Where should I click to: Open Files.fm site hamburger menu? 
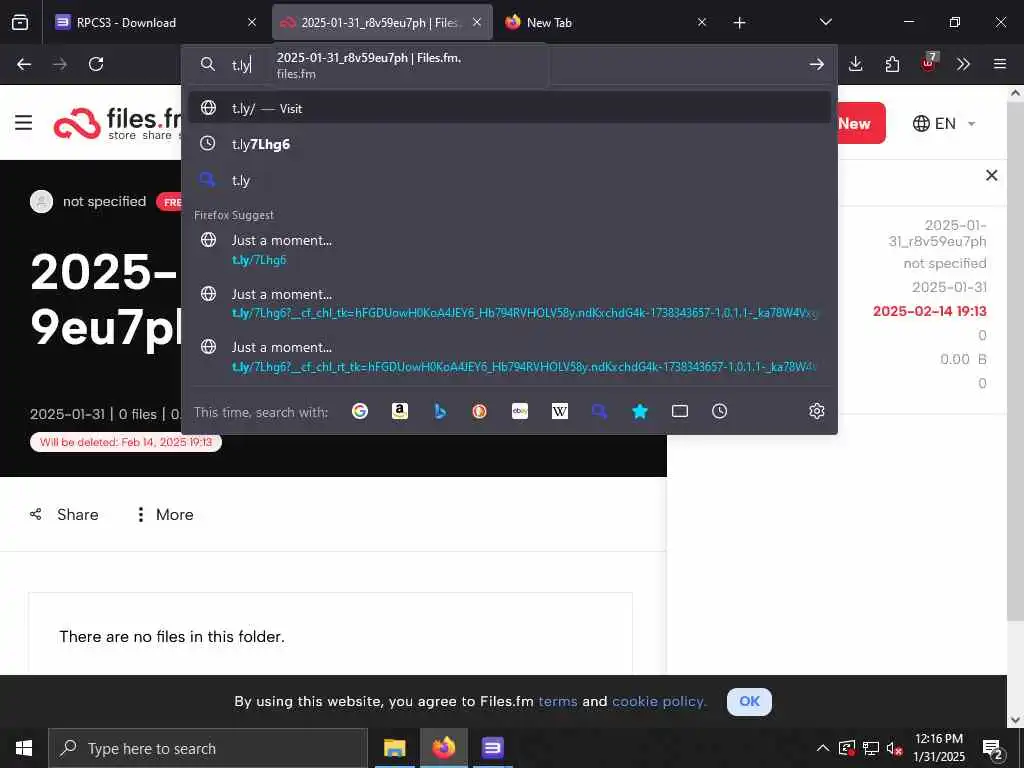(x=24, y=122)
